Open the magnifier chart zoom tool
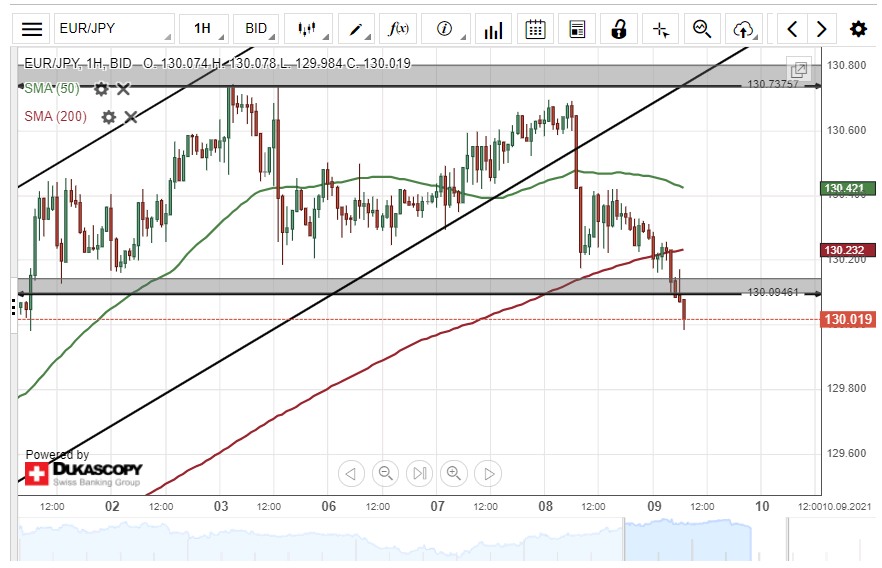 (x=702, y=29)
